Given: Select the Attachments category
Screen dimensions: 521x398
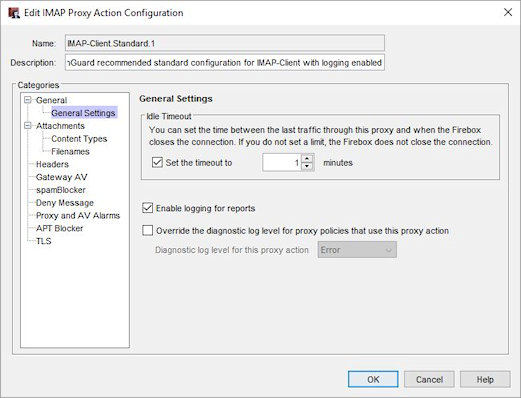Looking at the screenshot, I should click(60, 126).
